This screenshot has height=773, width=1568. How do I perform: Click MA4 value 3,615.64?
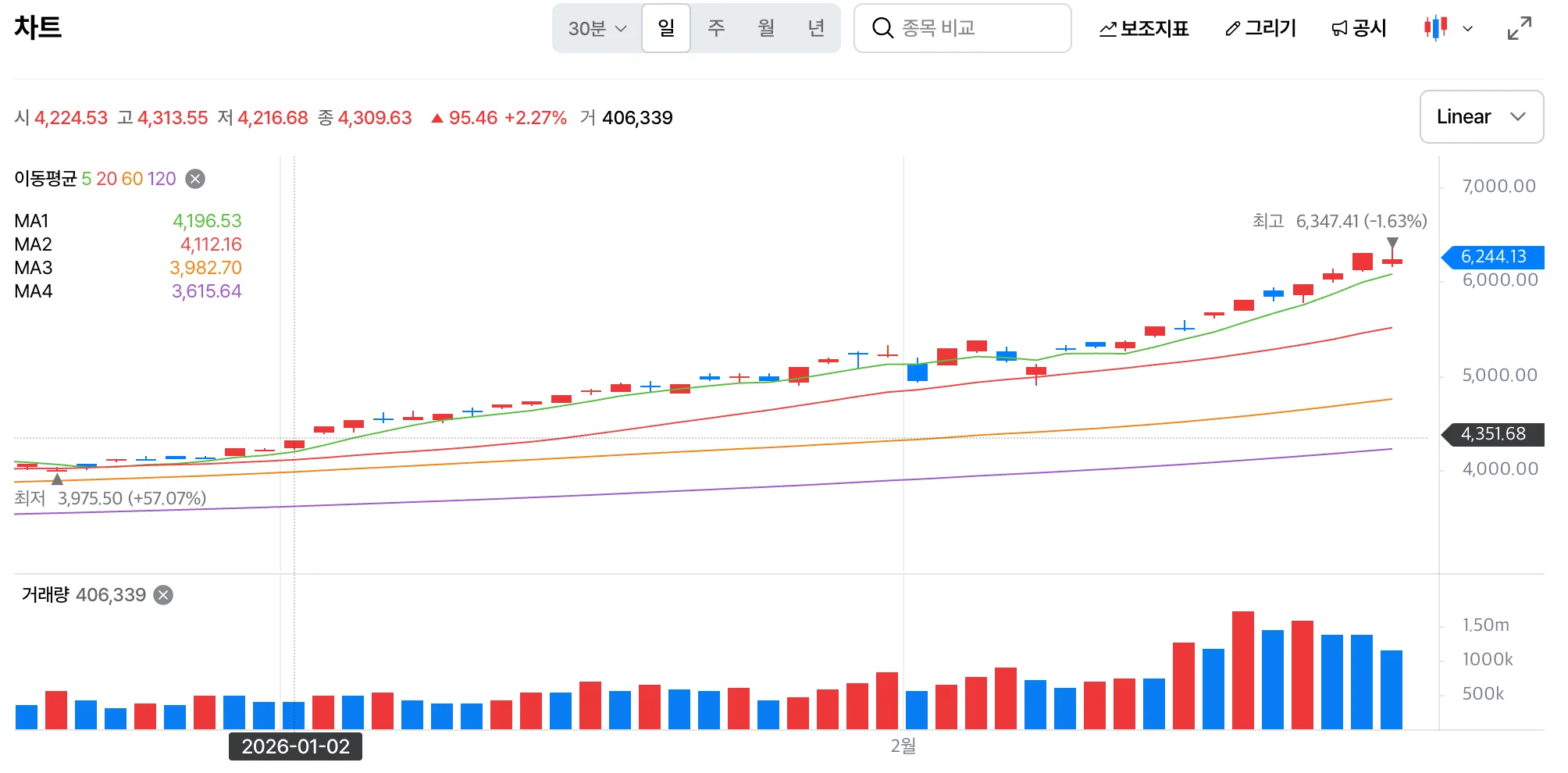(x=206, y=291)
